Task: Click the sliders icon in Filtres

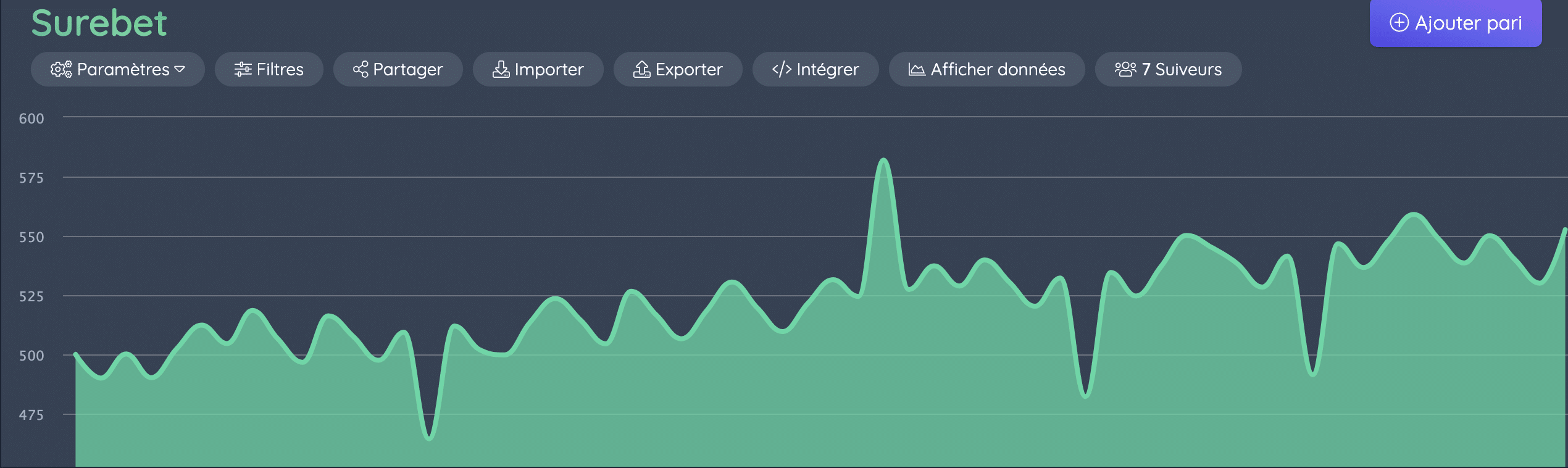Action: (x=243, y=69)
